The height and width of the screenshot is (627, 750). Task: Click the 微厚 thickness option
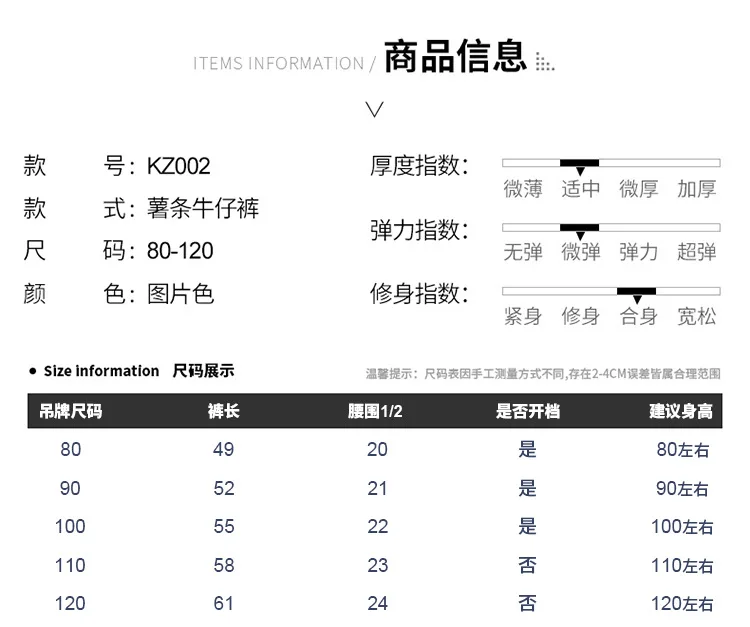[x=639, y=189]
